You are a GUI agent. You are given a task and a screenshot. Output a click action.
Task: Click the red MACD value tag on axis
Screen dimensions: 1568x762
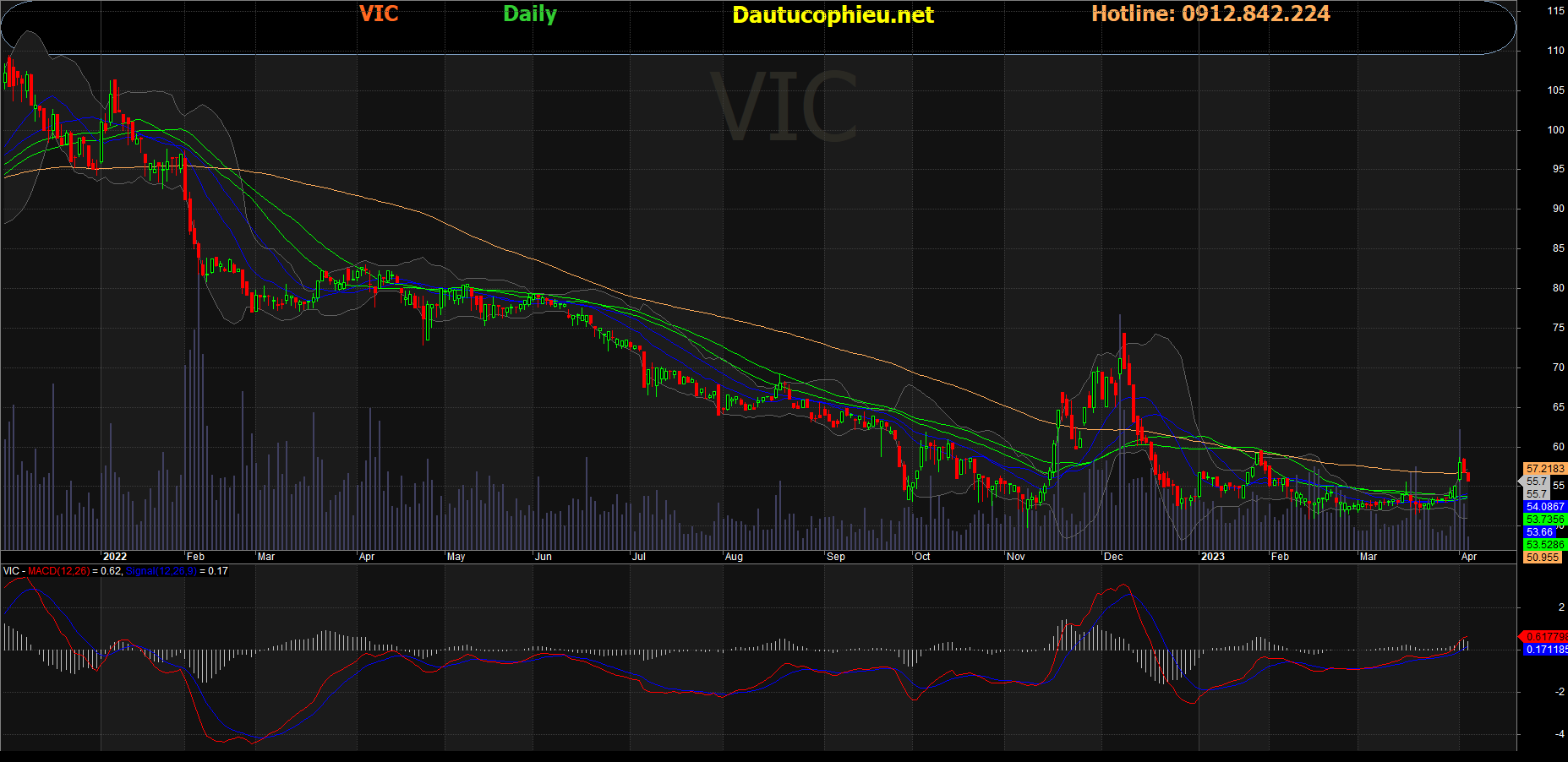pyautogui.click(x=1545, y=636)
